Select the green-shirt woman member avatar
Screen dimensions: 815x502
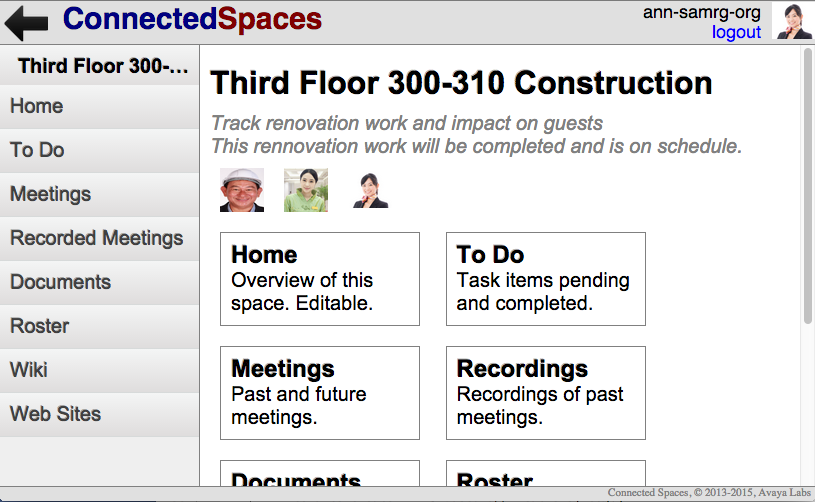(x=306, y=190)
